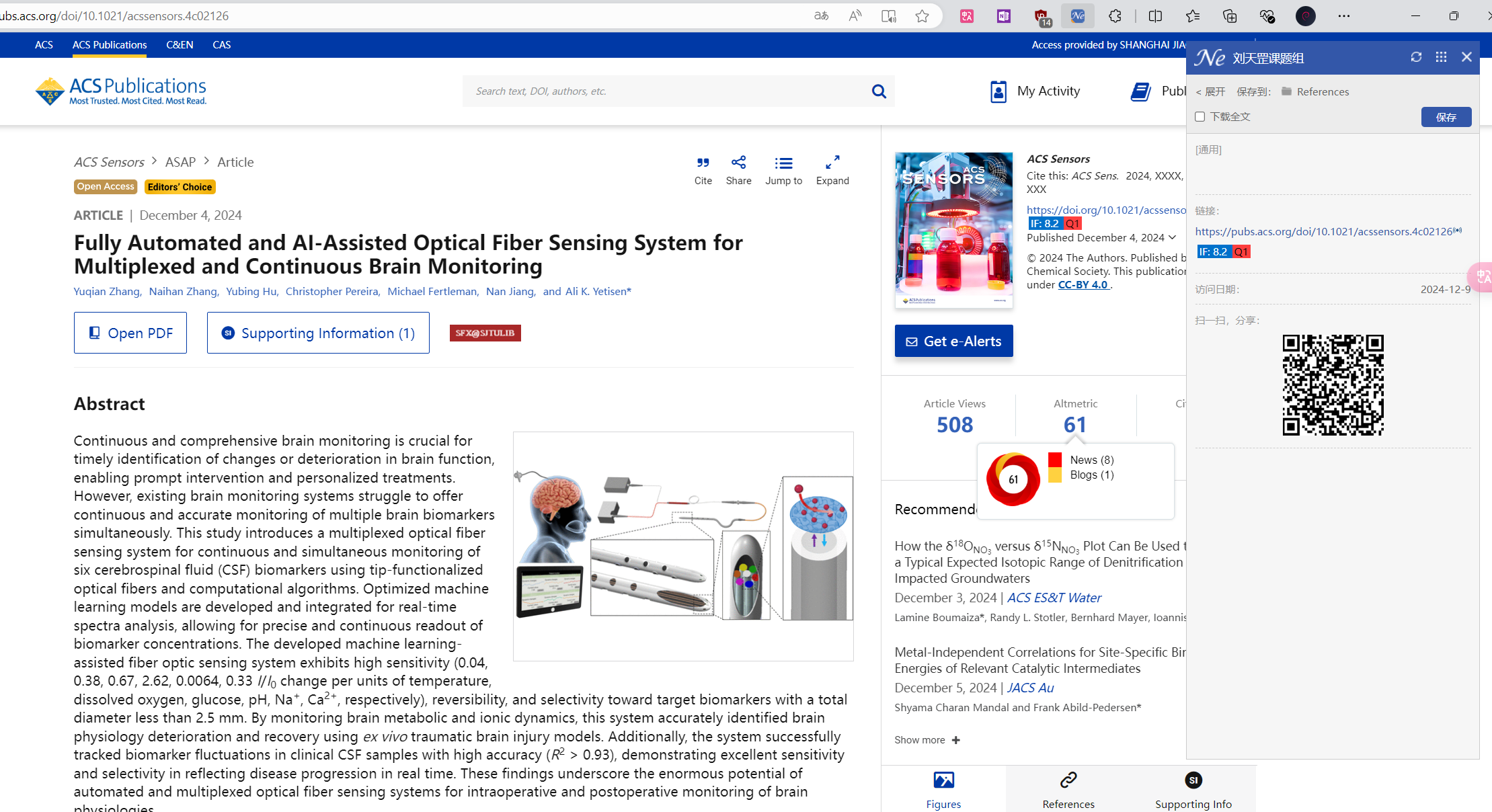Click the red News color swatch
The width and height of the screenshot is (1492, 812).
tap(1055, 460)
